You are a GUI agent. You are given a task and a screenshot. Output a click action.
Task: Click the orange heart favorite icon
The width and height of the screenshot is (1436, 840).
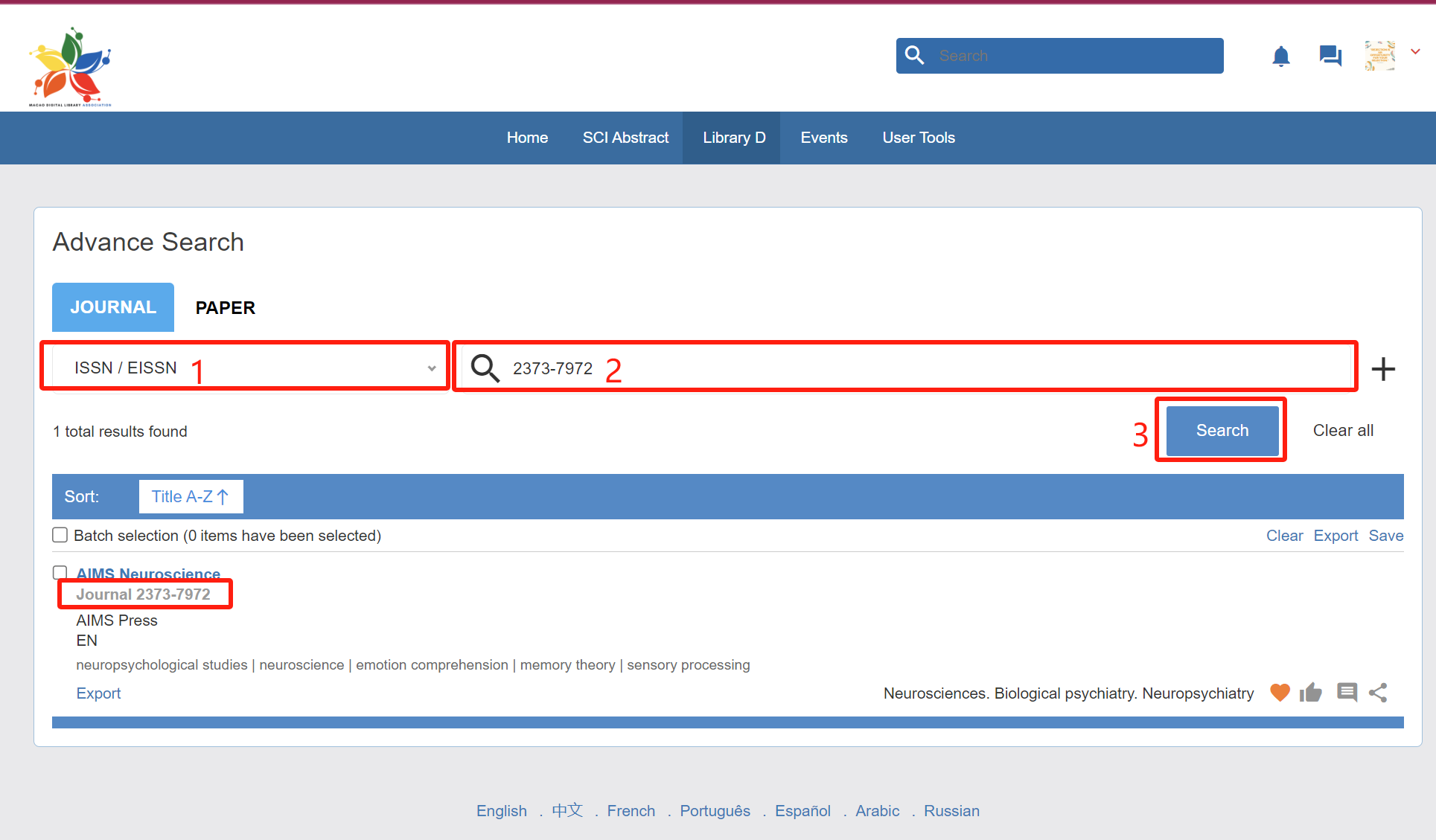tap(1280, 693)
